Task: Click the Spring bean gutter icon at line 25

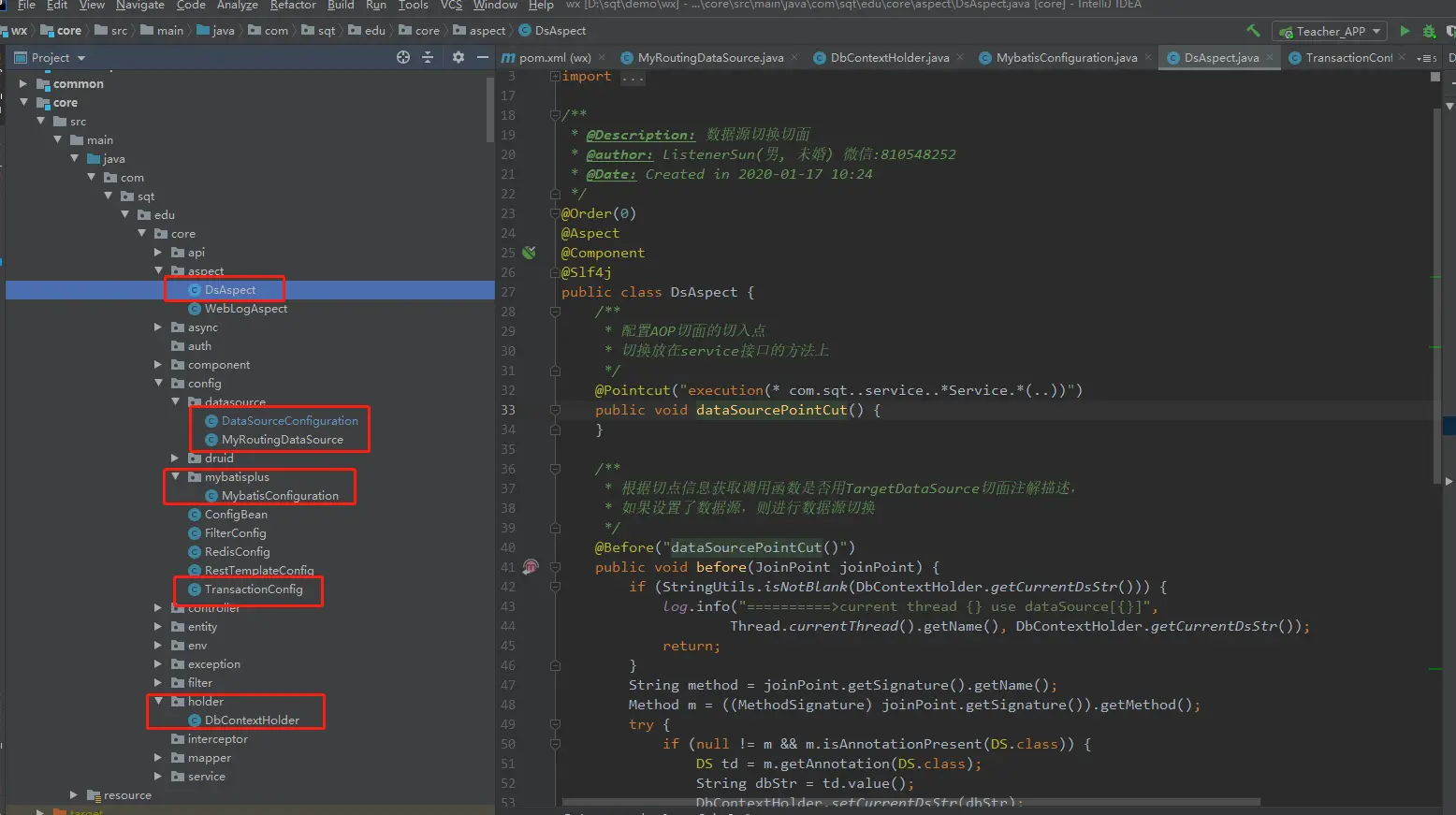Action: click(x=530, y=253)
